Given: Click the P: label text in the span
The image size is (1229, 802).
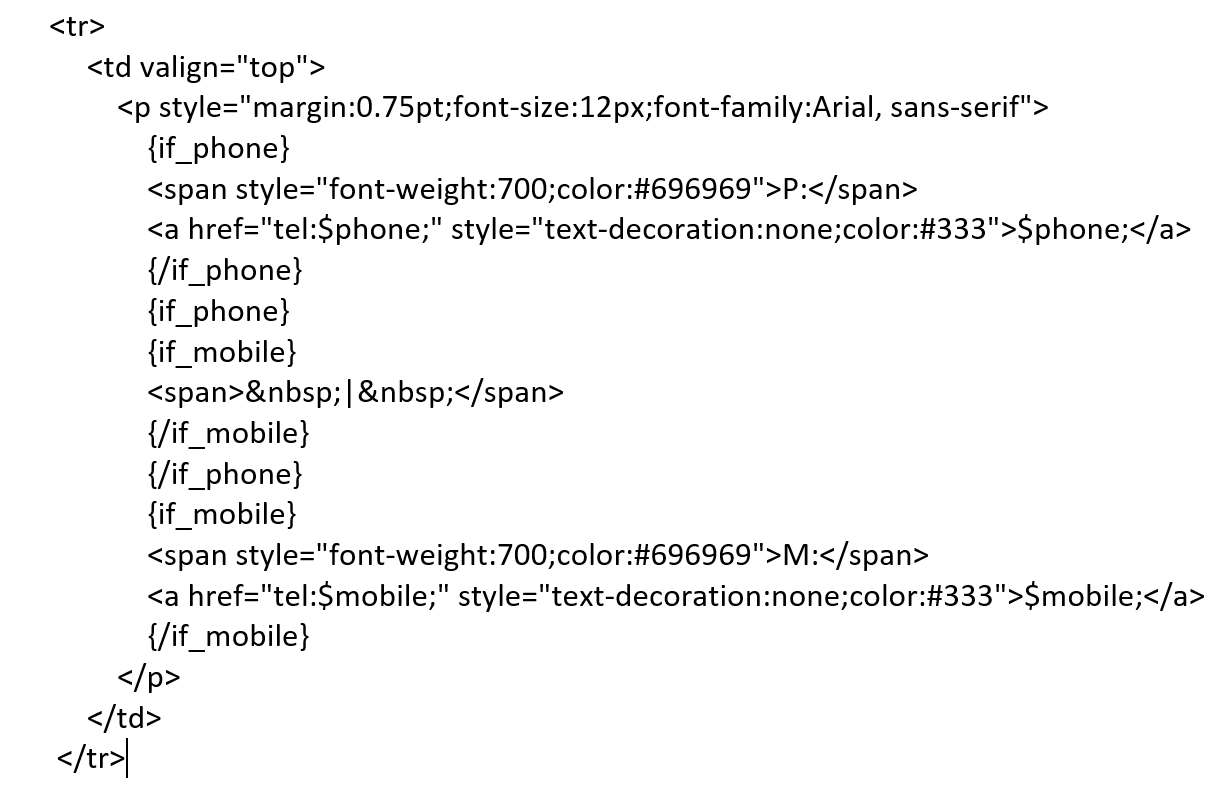Looking at the screenshot, I should pos(794,189).
